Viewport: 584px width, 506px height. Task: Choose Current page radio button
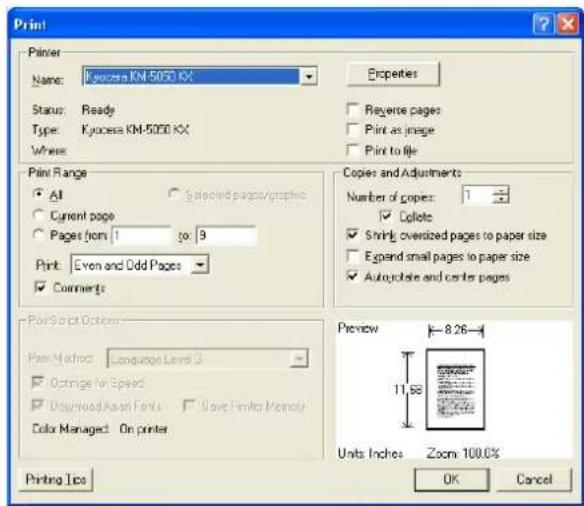coord(38,215)
